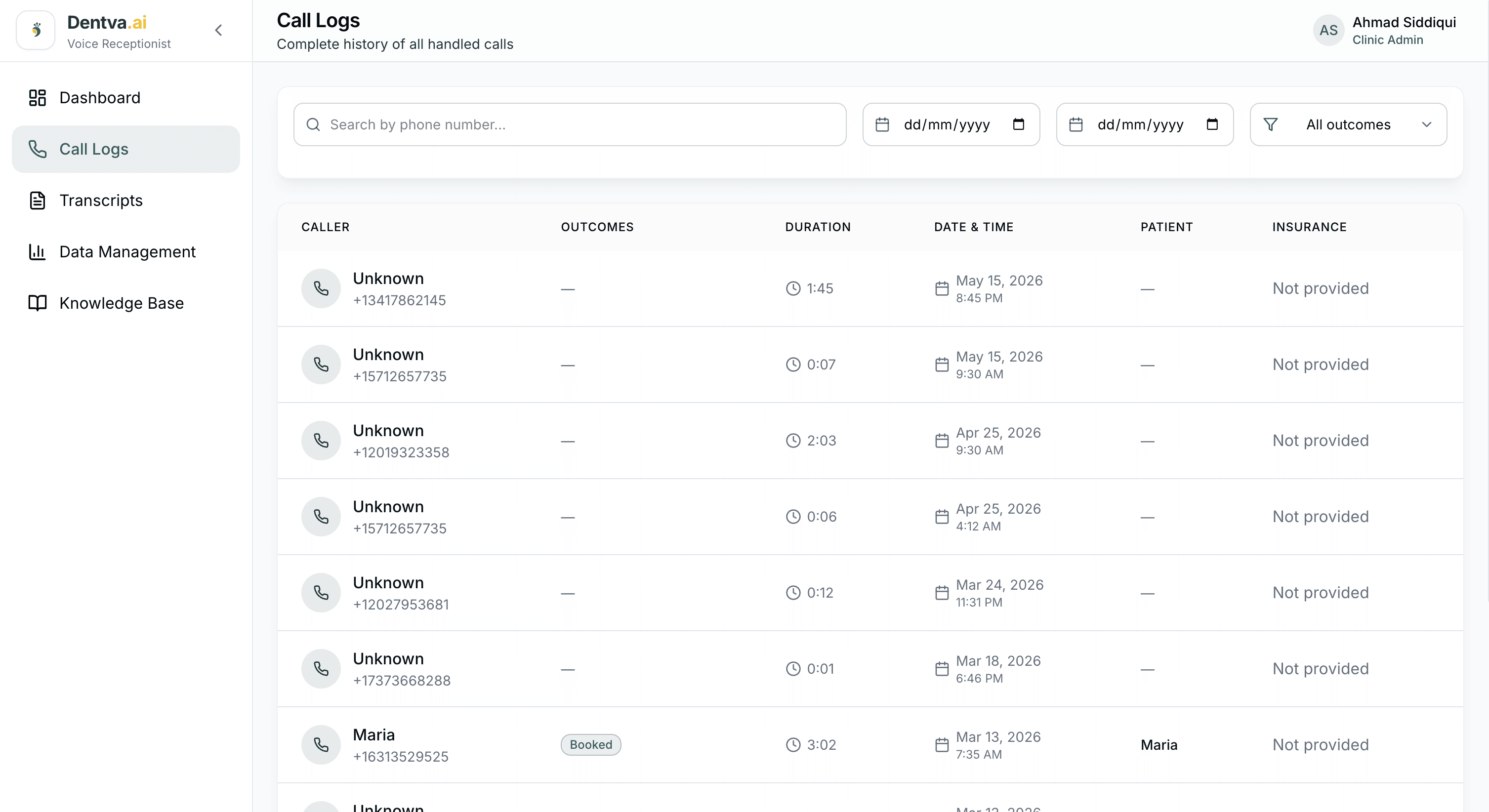Select phone number +12027953681
Screen dimensions: 1489x812
point(401,605)
